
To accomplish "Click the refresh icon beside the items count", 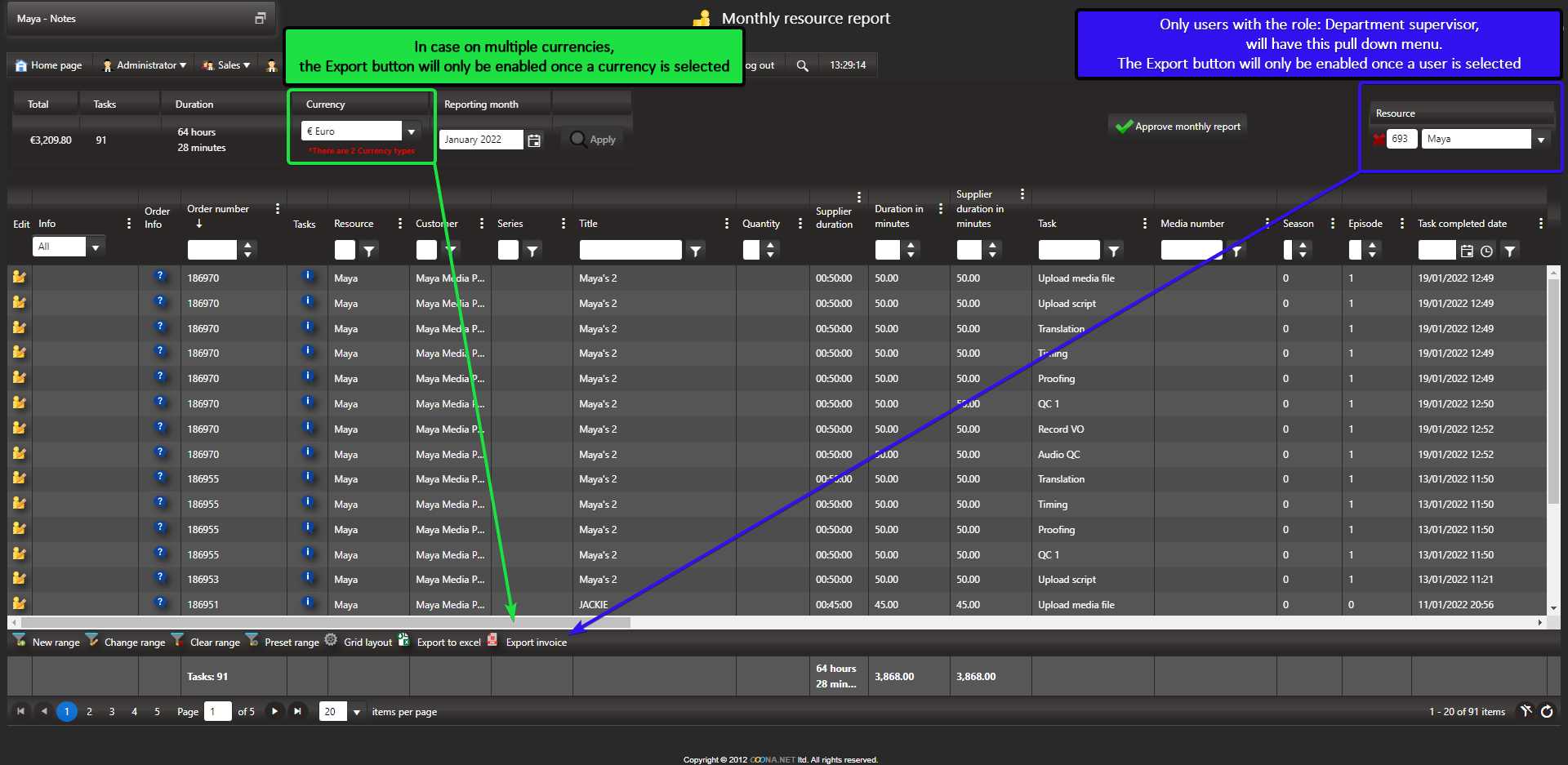I will 1547,712.
